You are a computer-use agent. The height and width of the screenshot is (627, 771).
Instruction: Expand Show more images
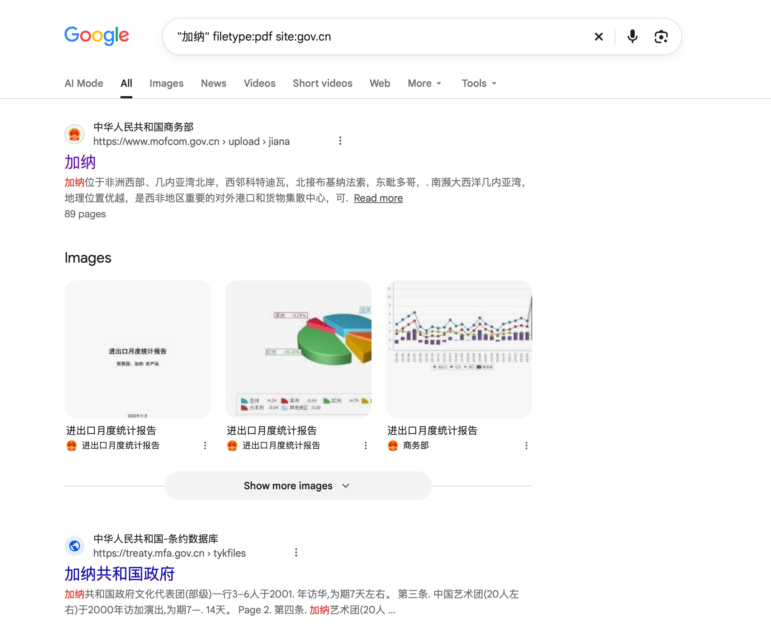(x=298, y=486)
